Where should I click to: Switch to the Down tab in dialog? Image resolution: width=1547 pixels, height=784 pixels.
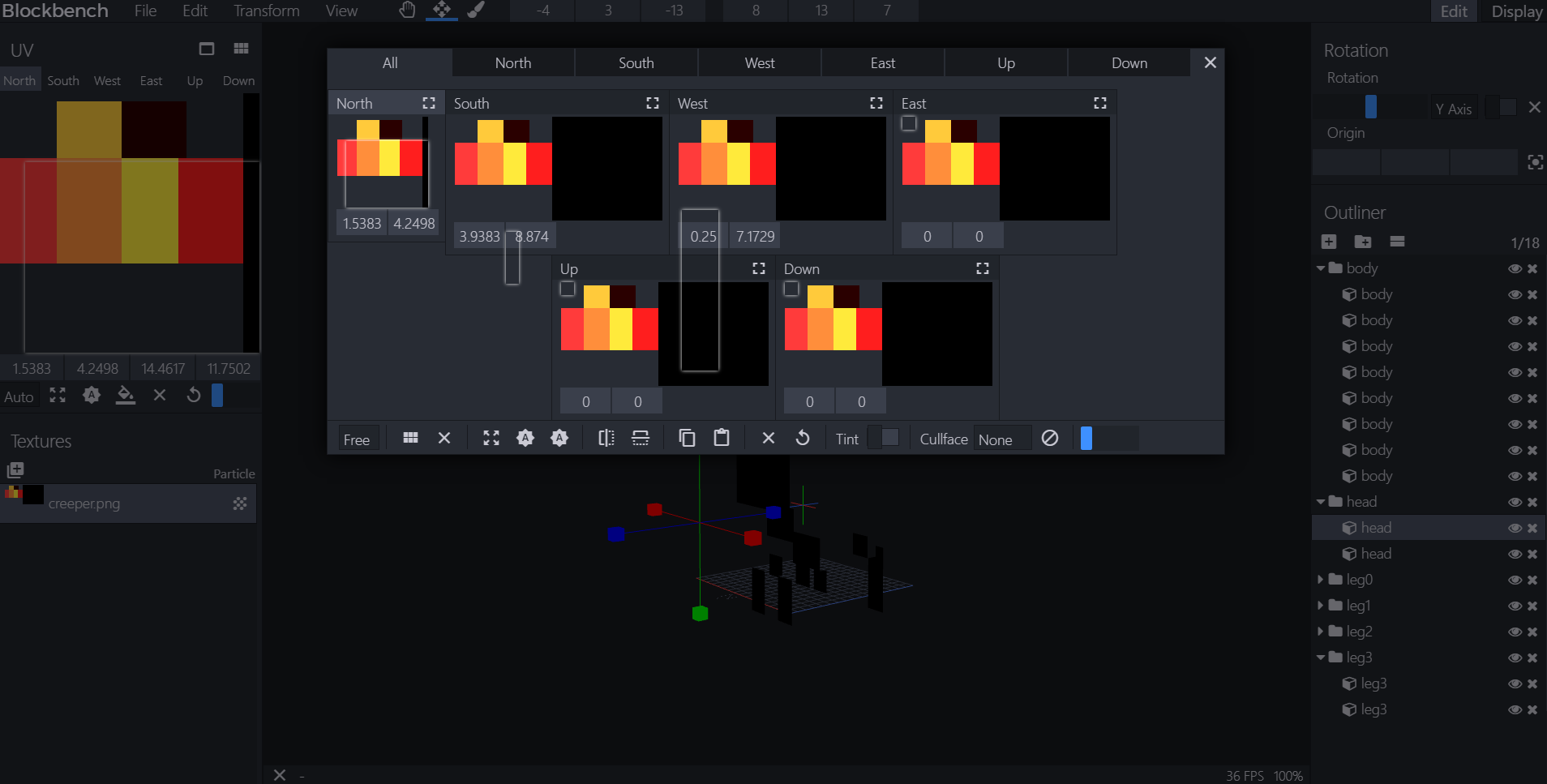point(1129,63)
